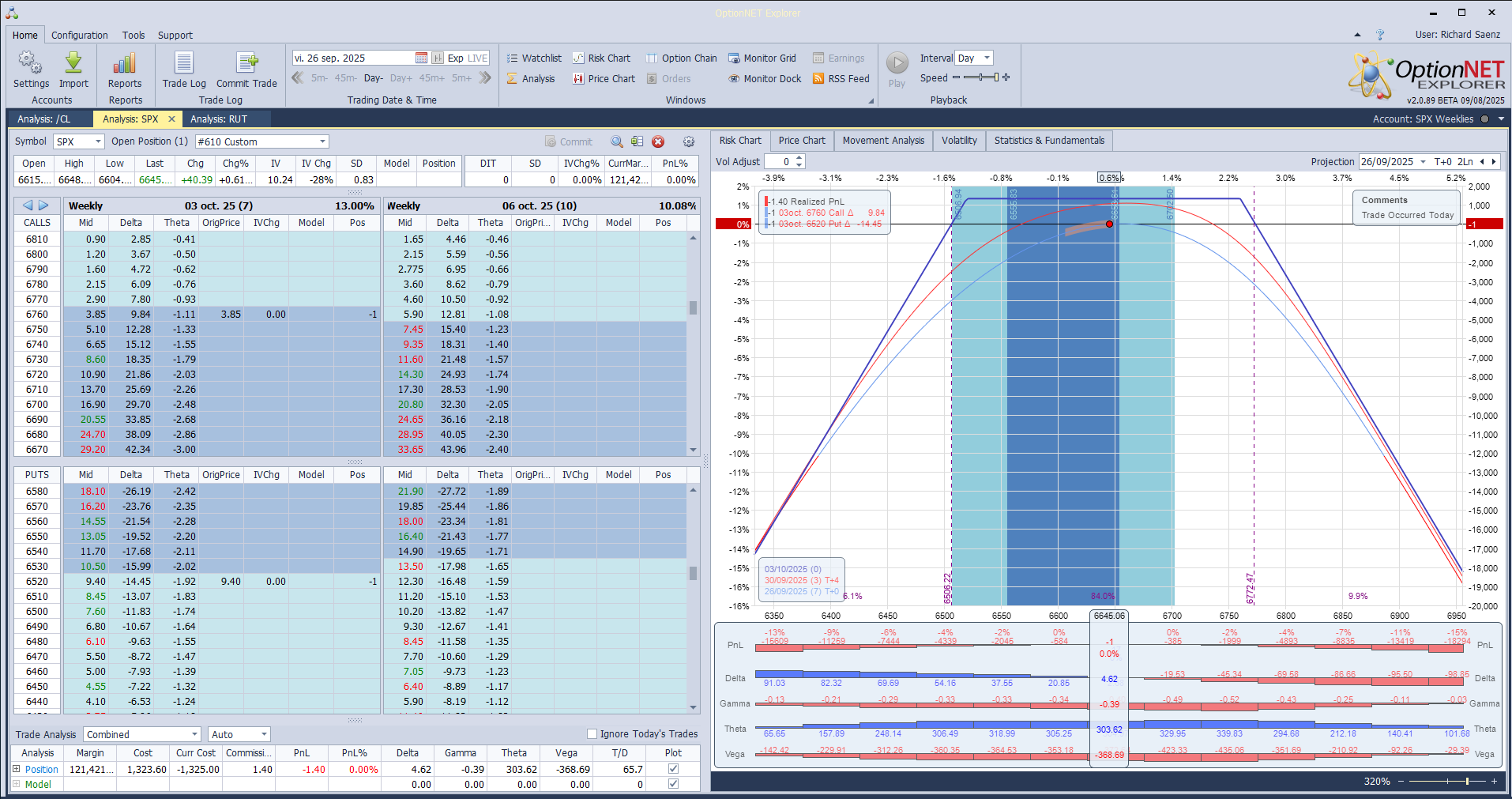Open the Configuration ribbon tab

click(x=80, y=35)
